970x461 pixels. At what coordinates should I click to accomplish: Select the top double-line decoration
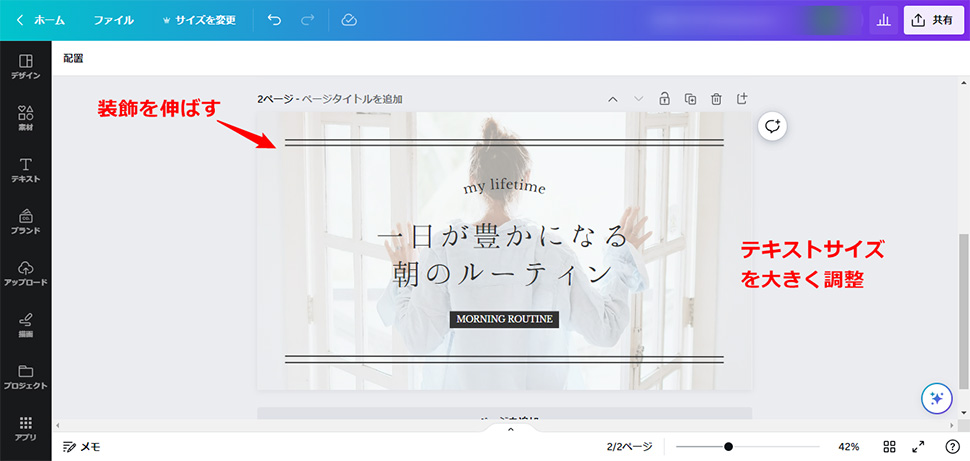(x=504, y=143)
